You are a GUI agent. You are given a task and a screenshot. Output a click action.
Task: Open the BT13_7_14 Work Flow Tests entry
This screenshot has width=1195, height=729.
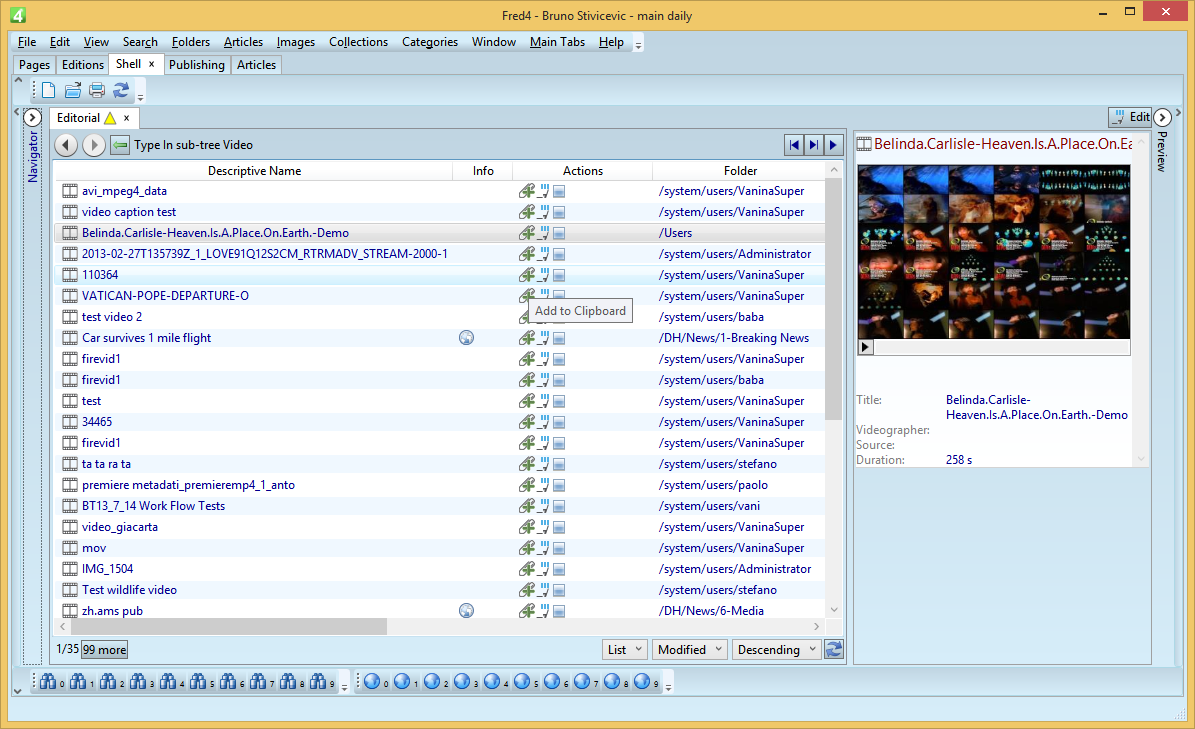click(153, 506)
